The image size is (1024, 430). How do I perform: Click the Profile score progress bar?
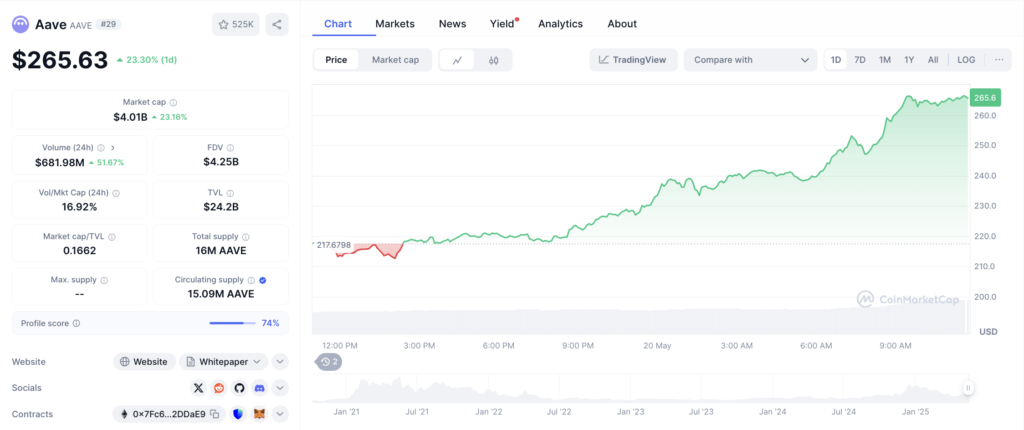pos(233,323)
